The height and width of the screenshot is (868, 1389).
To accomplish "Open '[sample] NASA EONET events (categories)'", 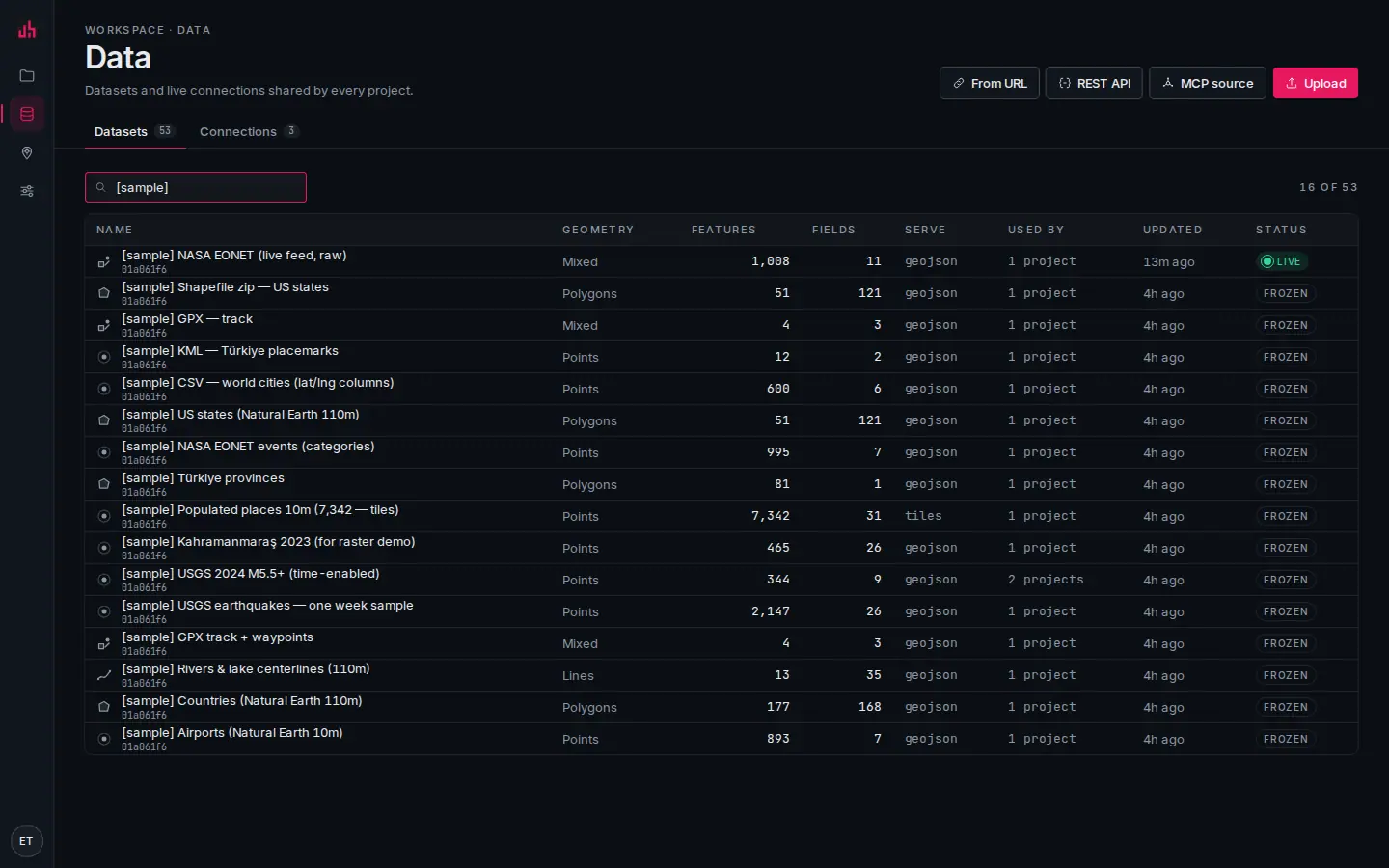I will pyautogui.click(x=248, y=447).
